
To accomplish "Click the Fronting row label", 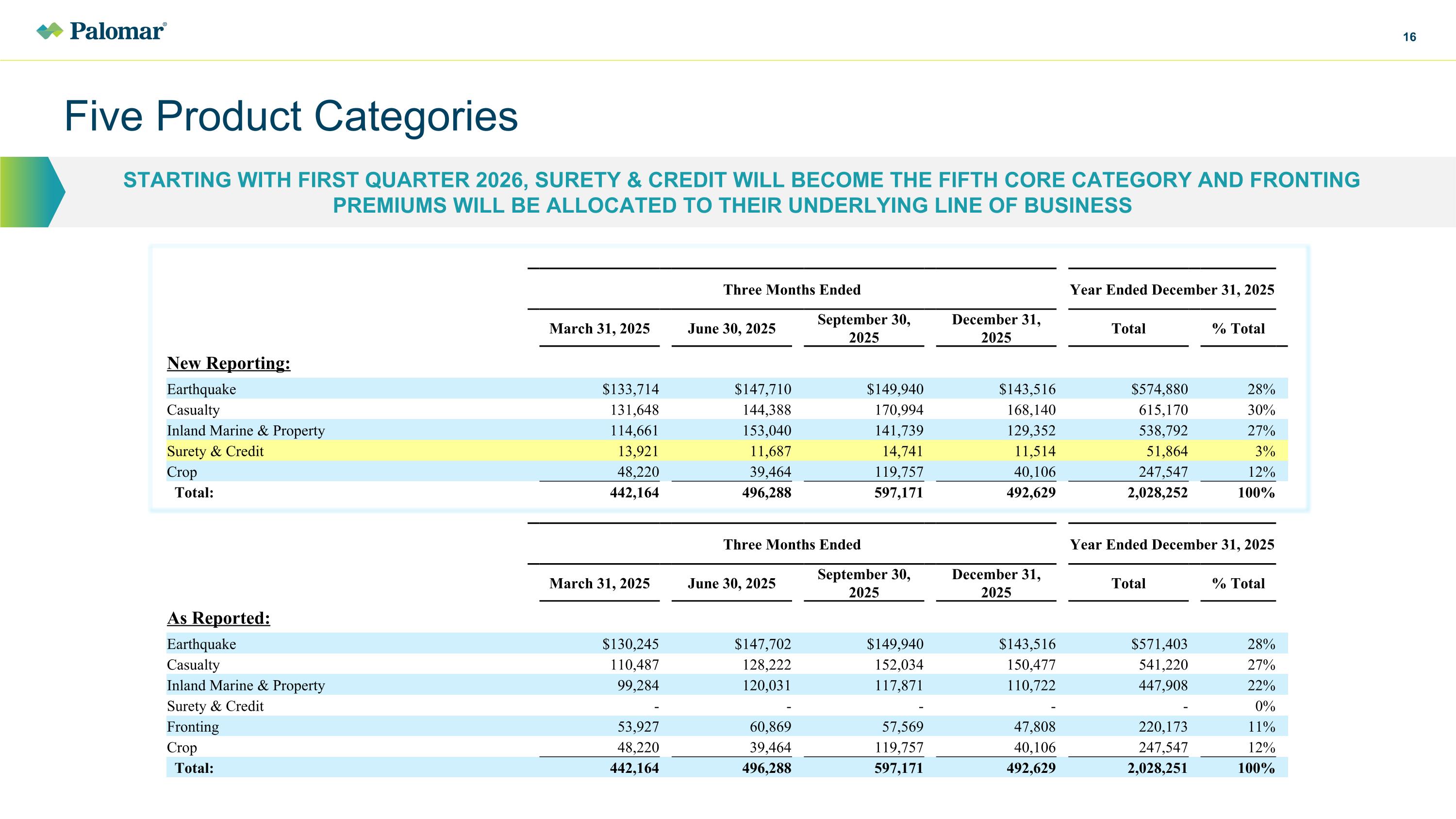I will click(193, 727).
